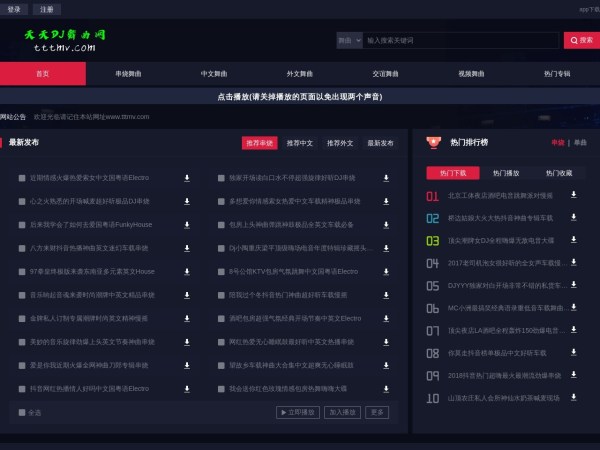The height and width of the screenshot is (450, 600).
Task: Click download icon for rank 05 DJYYY track
Action: [x=574, y=285]
